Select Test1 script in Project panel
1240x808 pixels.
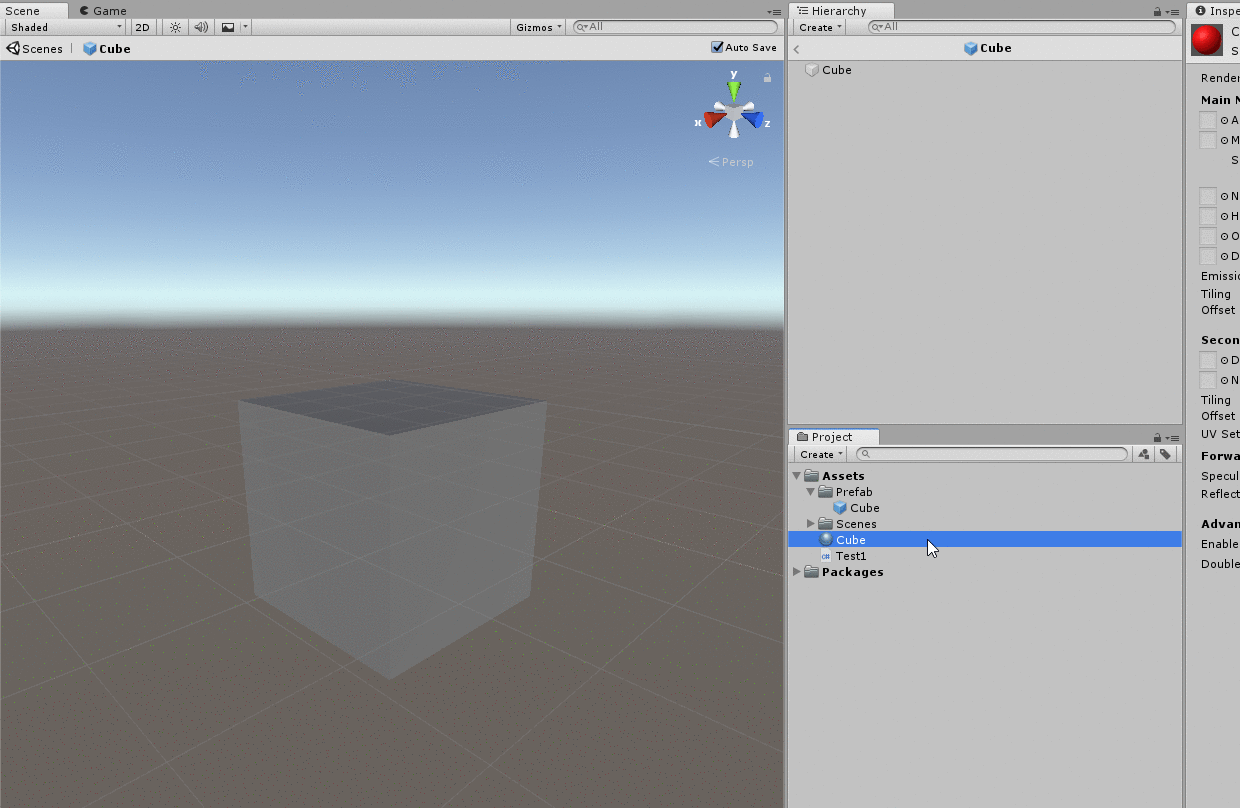(x=851, y=556)
